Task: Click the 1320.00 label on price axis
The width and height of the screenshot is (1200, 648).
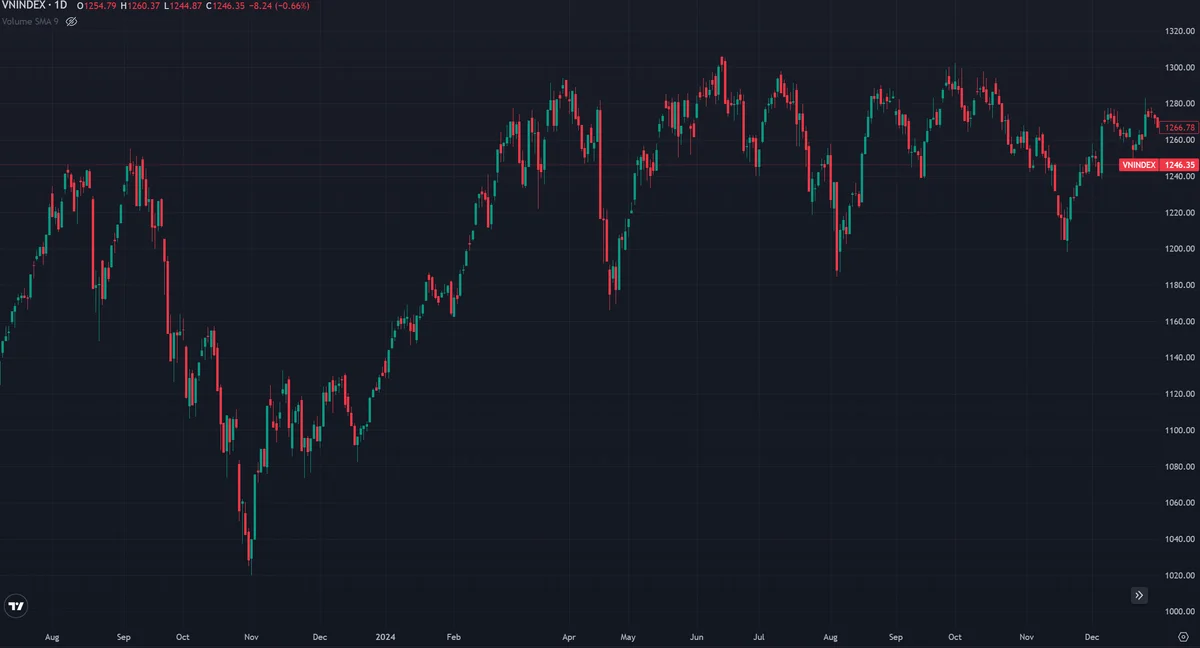Action: point(1180,31)
